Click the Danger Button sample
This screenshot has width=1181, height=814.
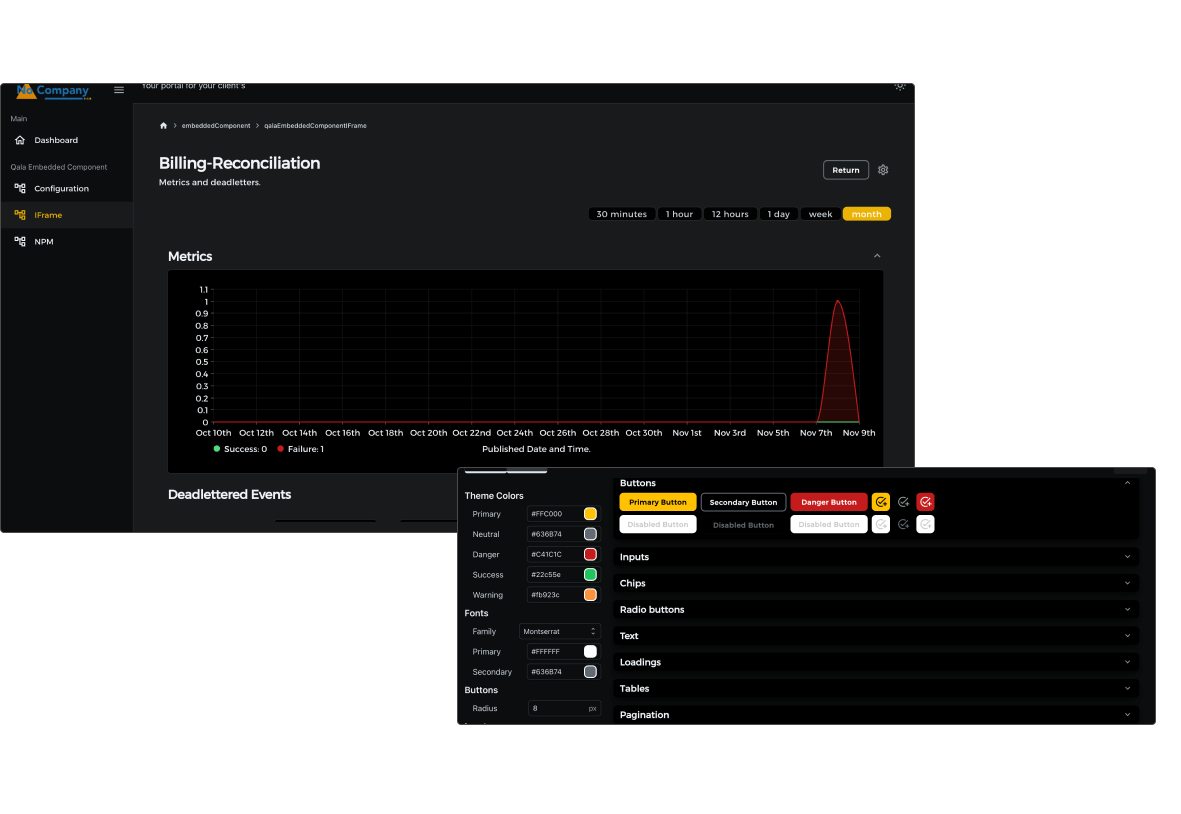point(828,502)
